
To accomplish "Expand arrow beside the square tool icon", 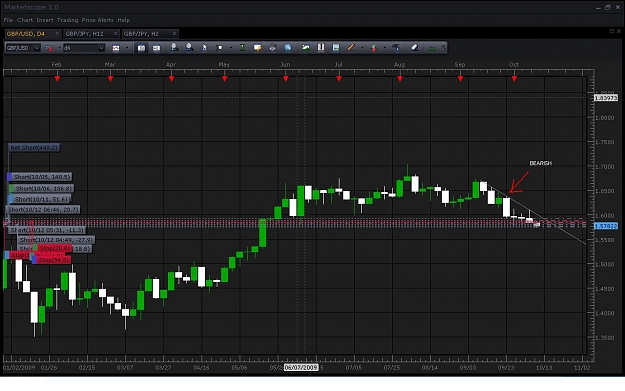I will (230, 48).
